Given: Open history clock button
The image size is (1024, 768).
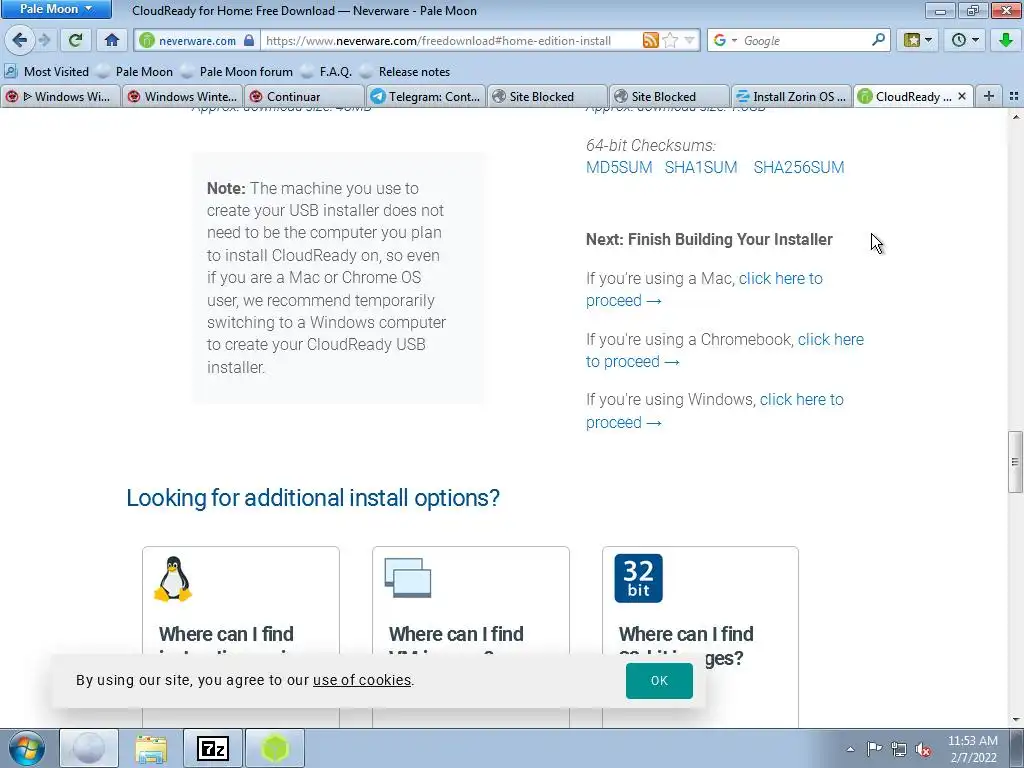Looking at the screenshot, I should coord(965,40).
